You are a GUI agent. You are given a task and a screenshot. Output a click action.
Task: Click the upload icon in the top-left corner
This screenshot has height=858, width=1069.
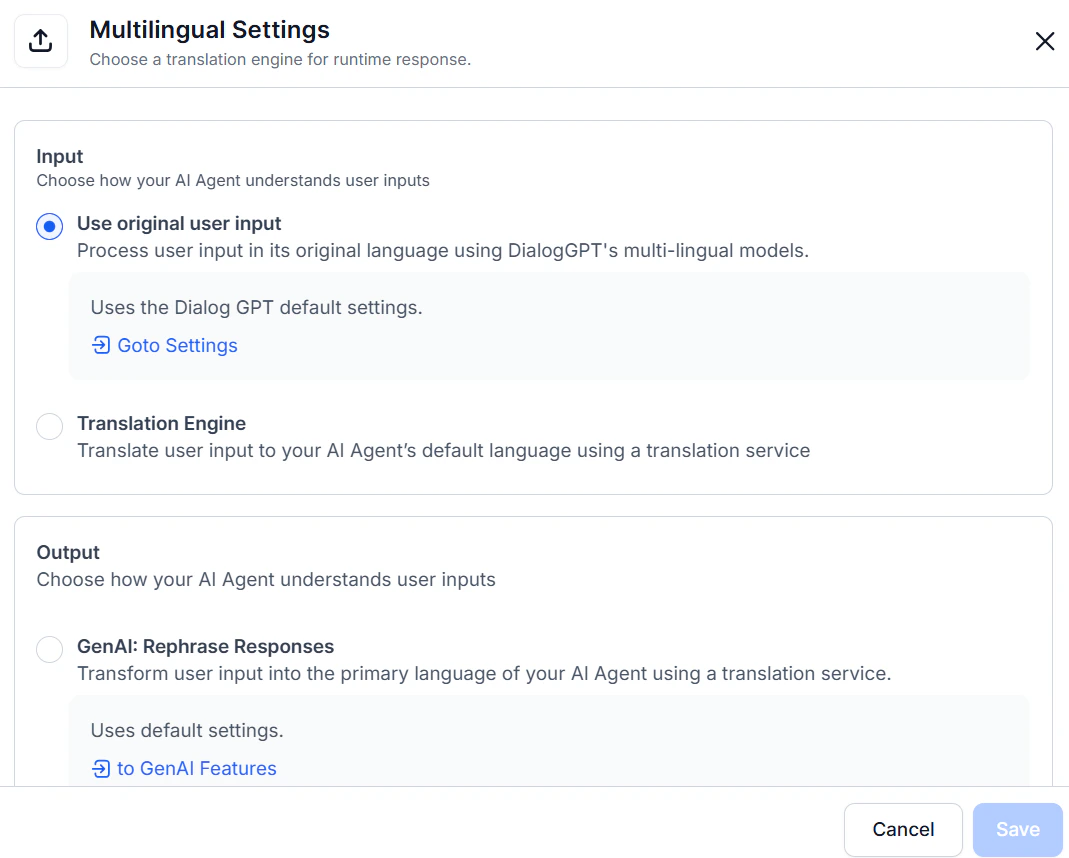pyautogui.click(x=40, y=40)
